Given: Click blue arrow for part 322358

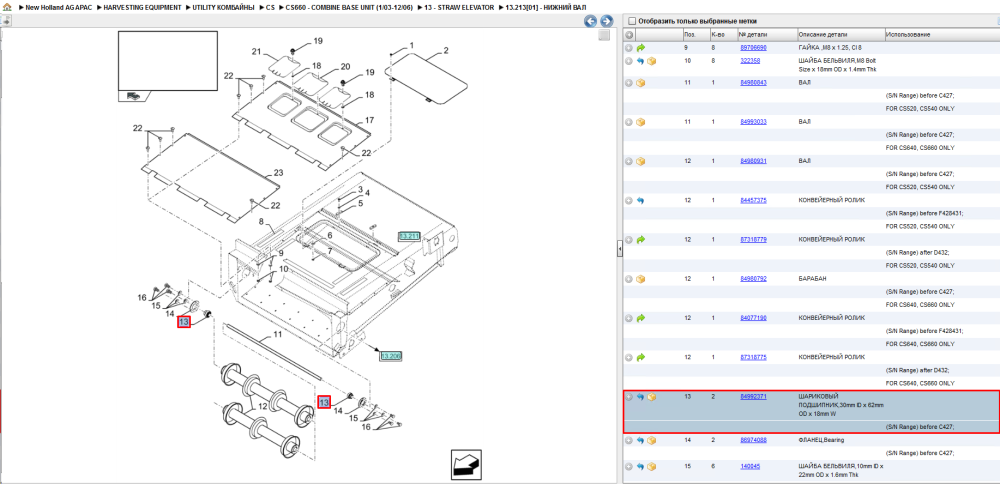Looking at the screenshot, I should (x=641, y=61).
